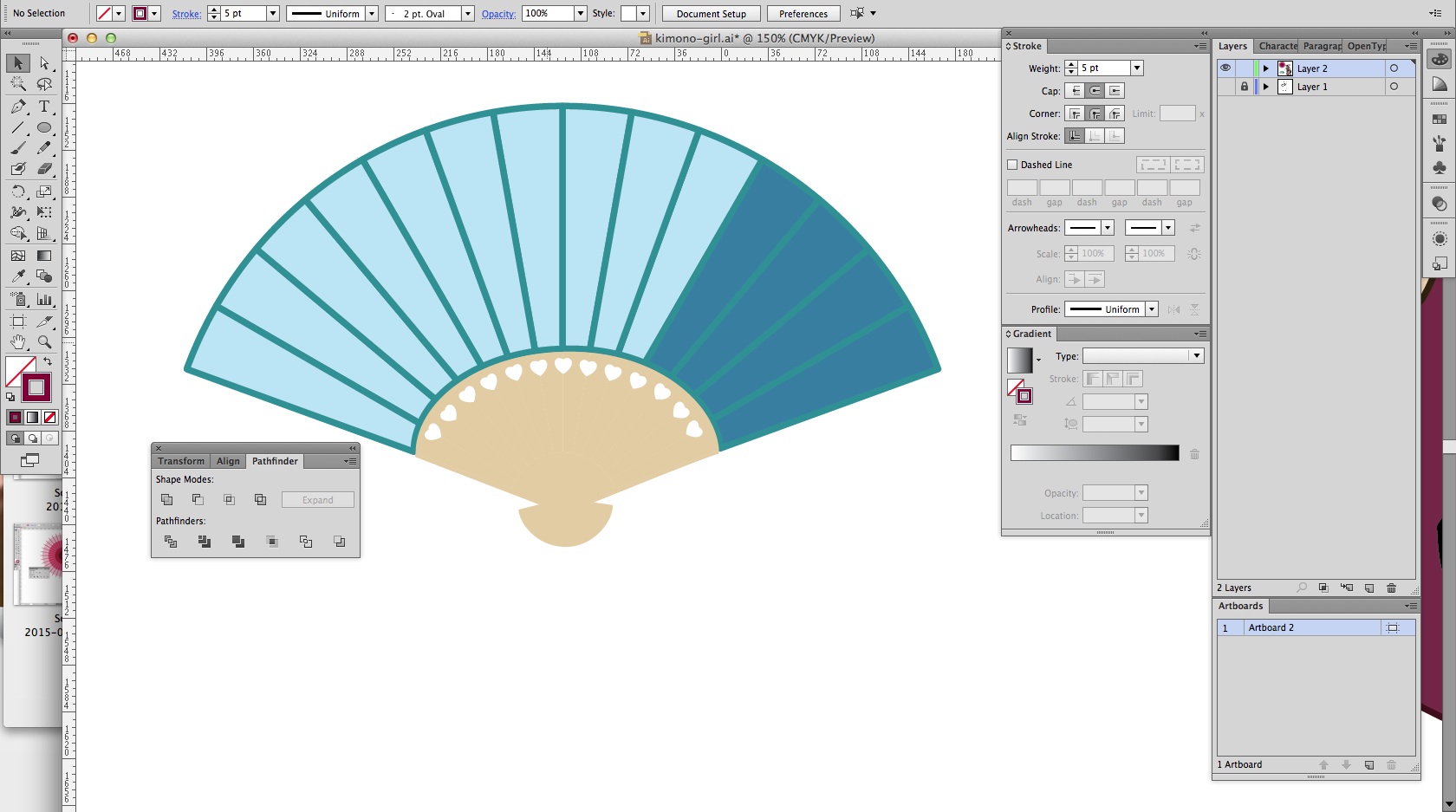1456x812 pixels.
Task: Click the Eraser tool
Action: click(x=44, y=169)
